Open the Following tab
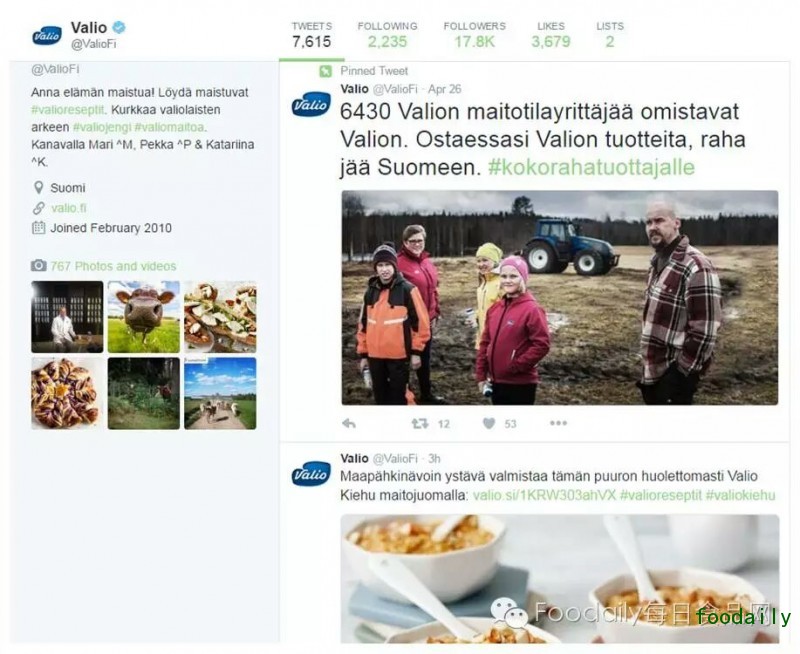Image resolution: width=800 pixels, height=654 pixels. coord(387,35)
